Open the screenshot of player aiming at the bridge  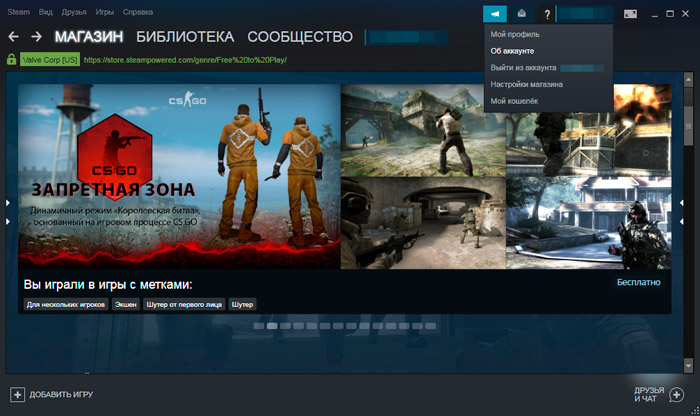[423, 130]
